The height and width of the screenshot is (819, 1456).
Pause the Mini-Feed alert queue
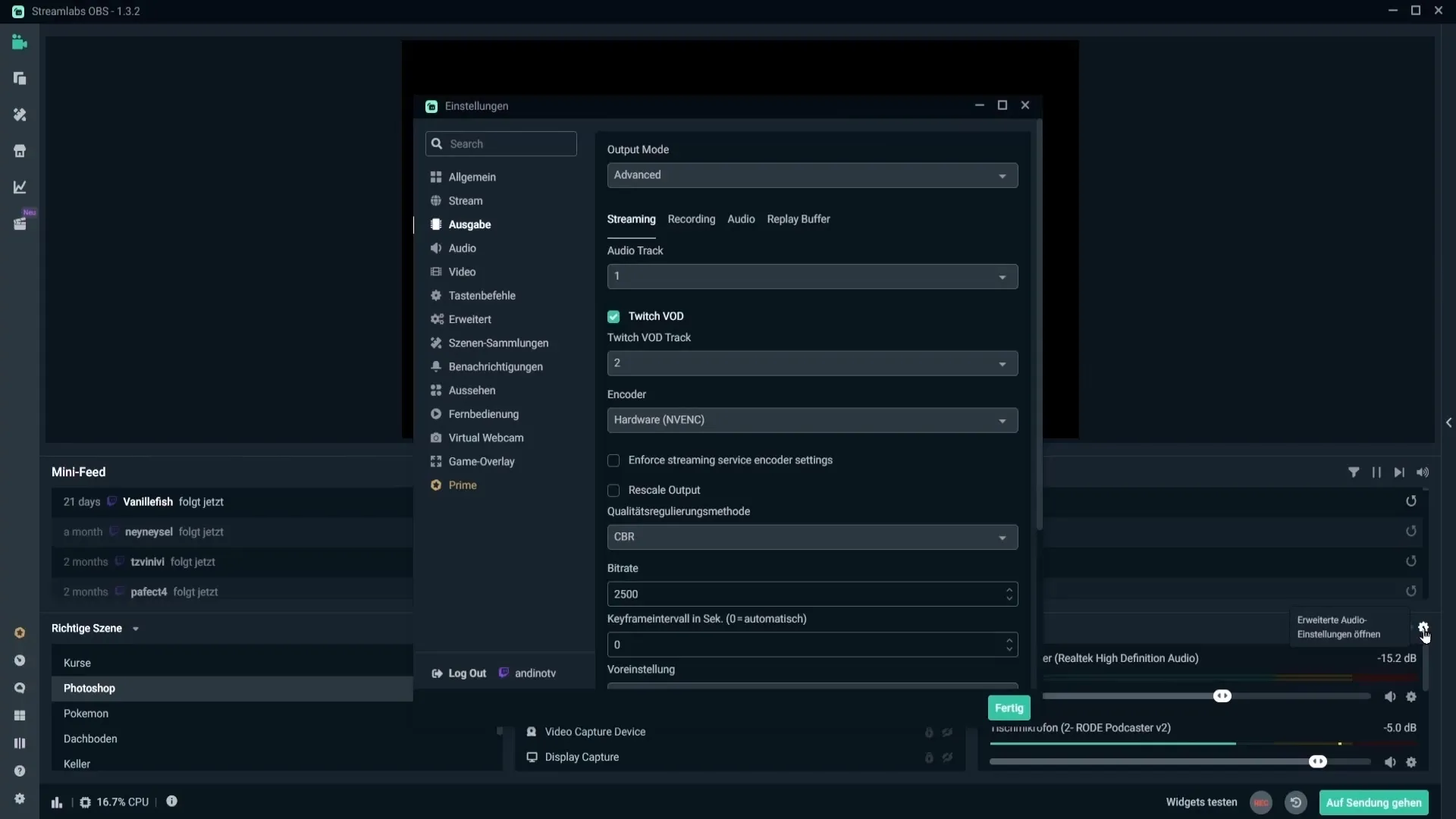(1376, 472)
